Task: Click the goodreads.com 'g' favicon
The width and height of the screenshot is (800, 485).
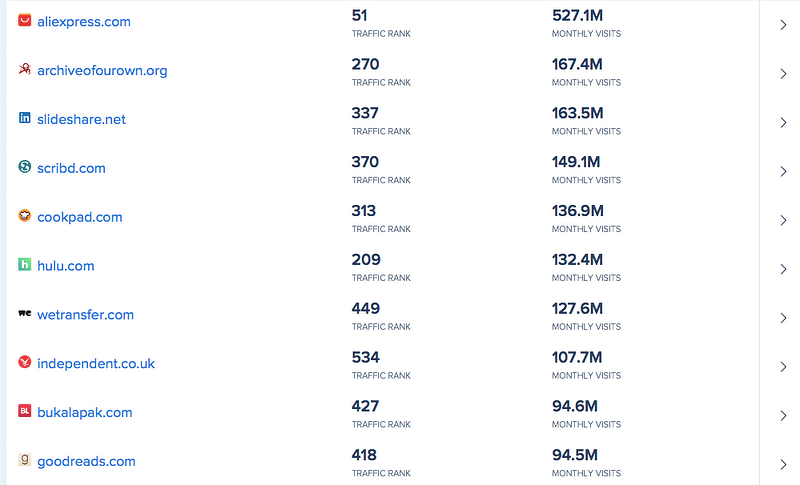Action: pyautogui.click(x=24, y=460)
